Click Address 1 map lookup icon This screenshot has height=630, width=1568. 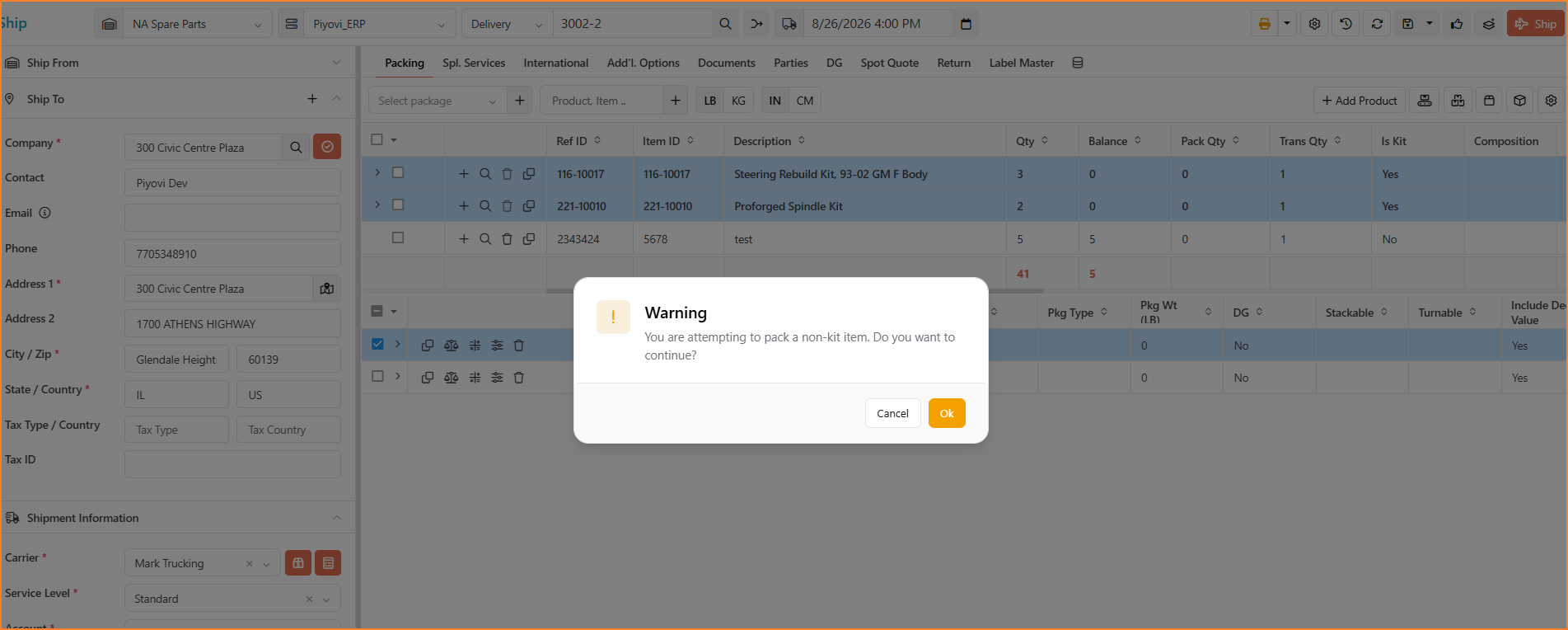[327, 289]
